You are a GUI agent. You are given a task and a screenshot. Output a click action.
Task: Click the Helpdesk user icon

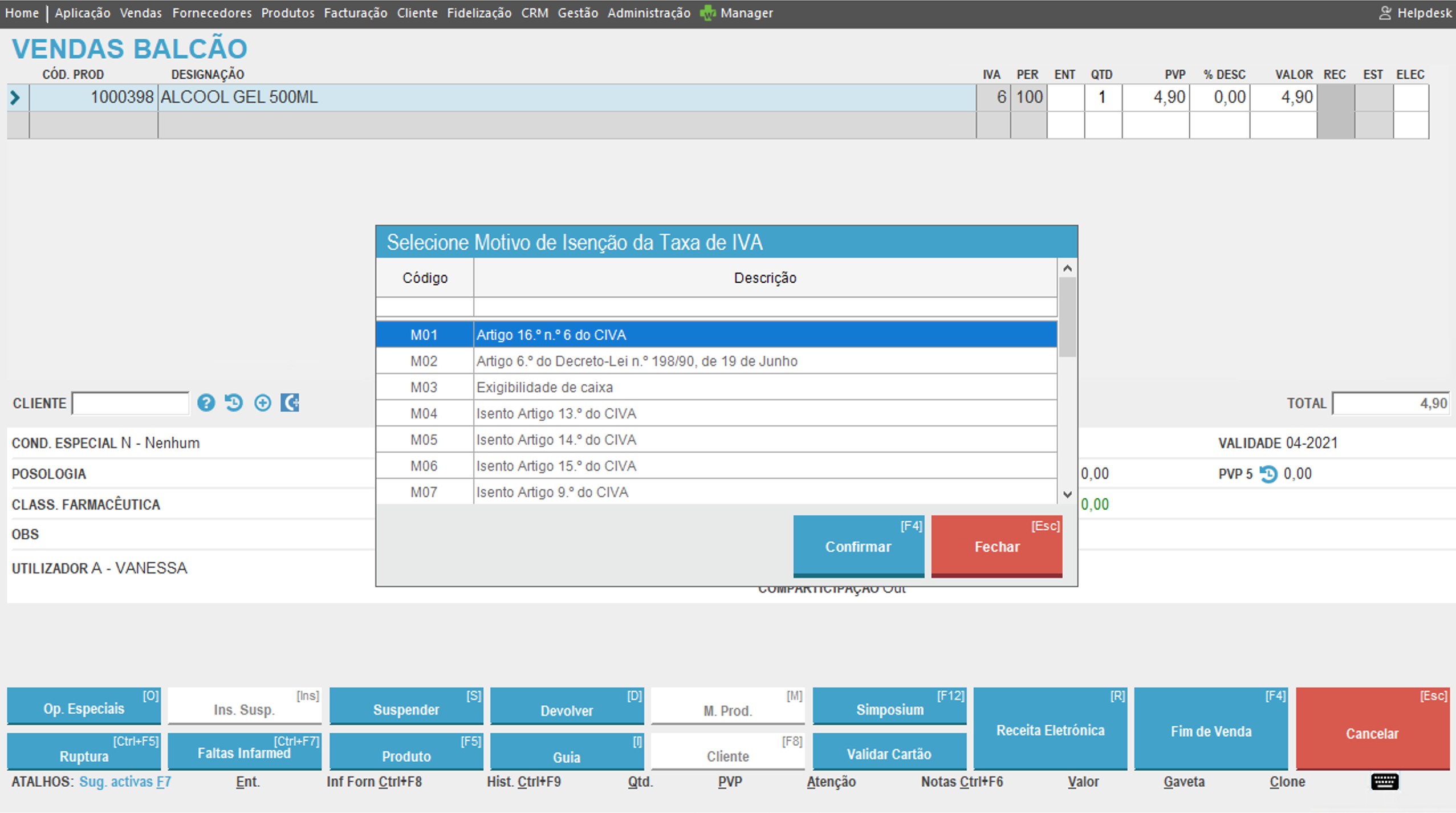coord(1384,13)
